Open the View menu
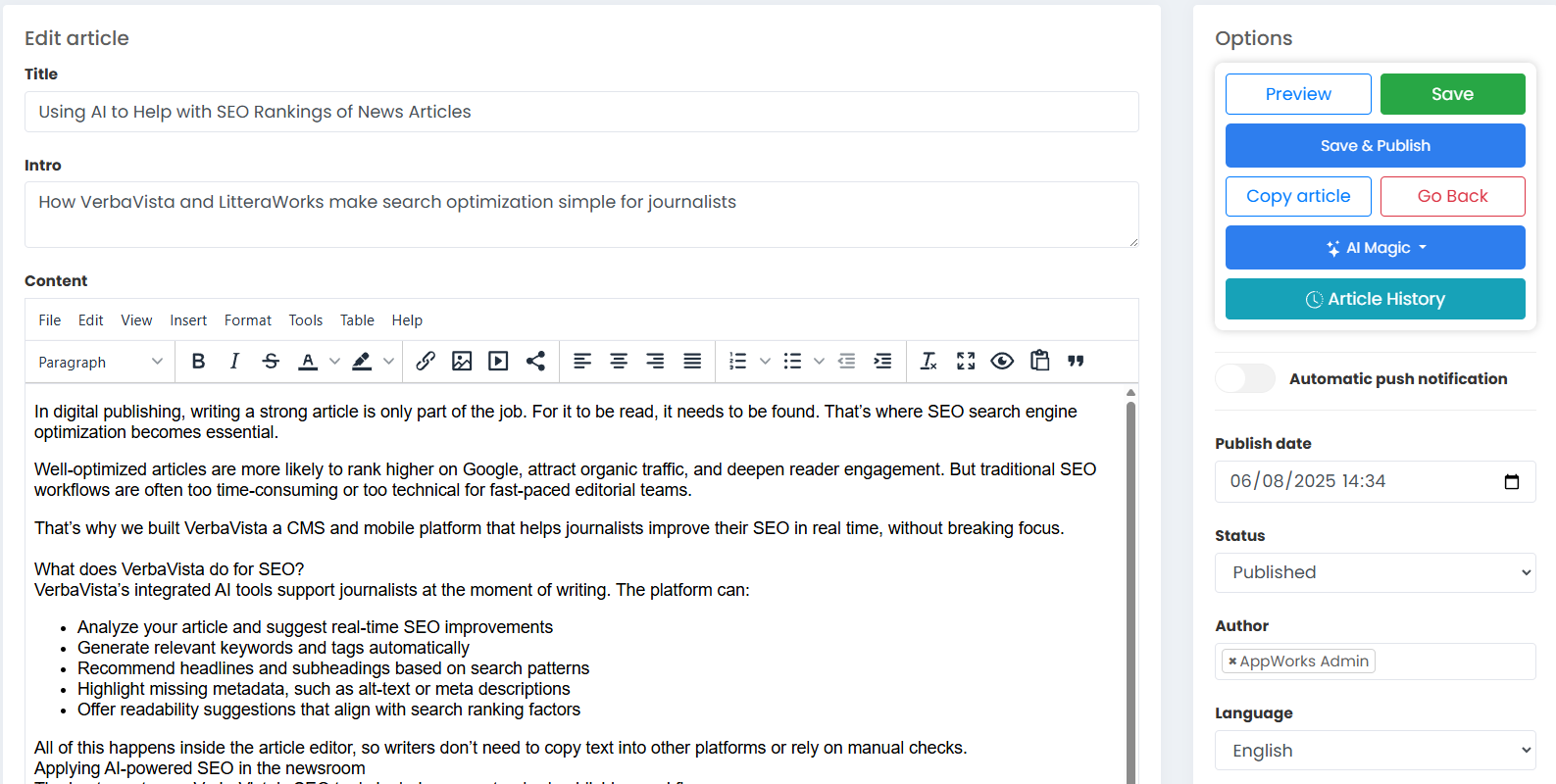The width and height of the screenshot is (1556, 784). coord(136,320)
